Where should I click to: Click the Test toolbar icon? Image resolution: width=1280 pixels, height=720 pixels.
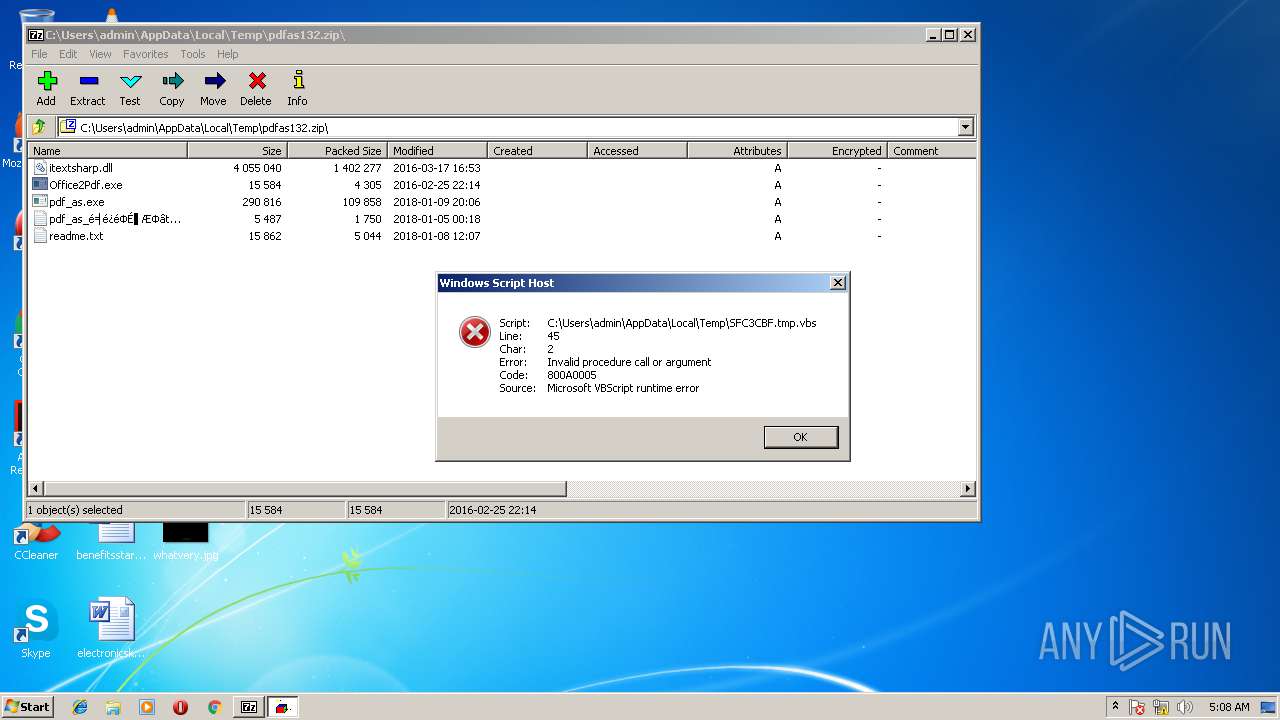(x=130, y=88)
